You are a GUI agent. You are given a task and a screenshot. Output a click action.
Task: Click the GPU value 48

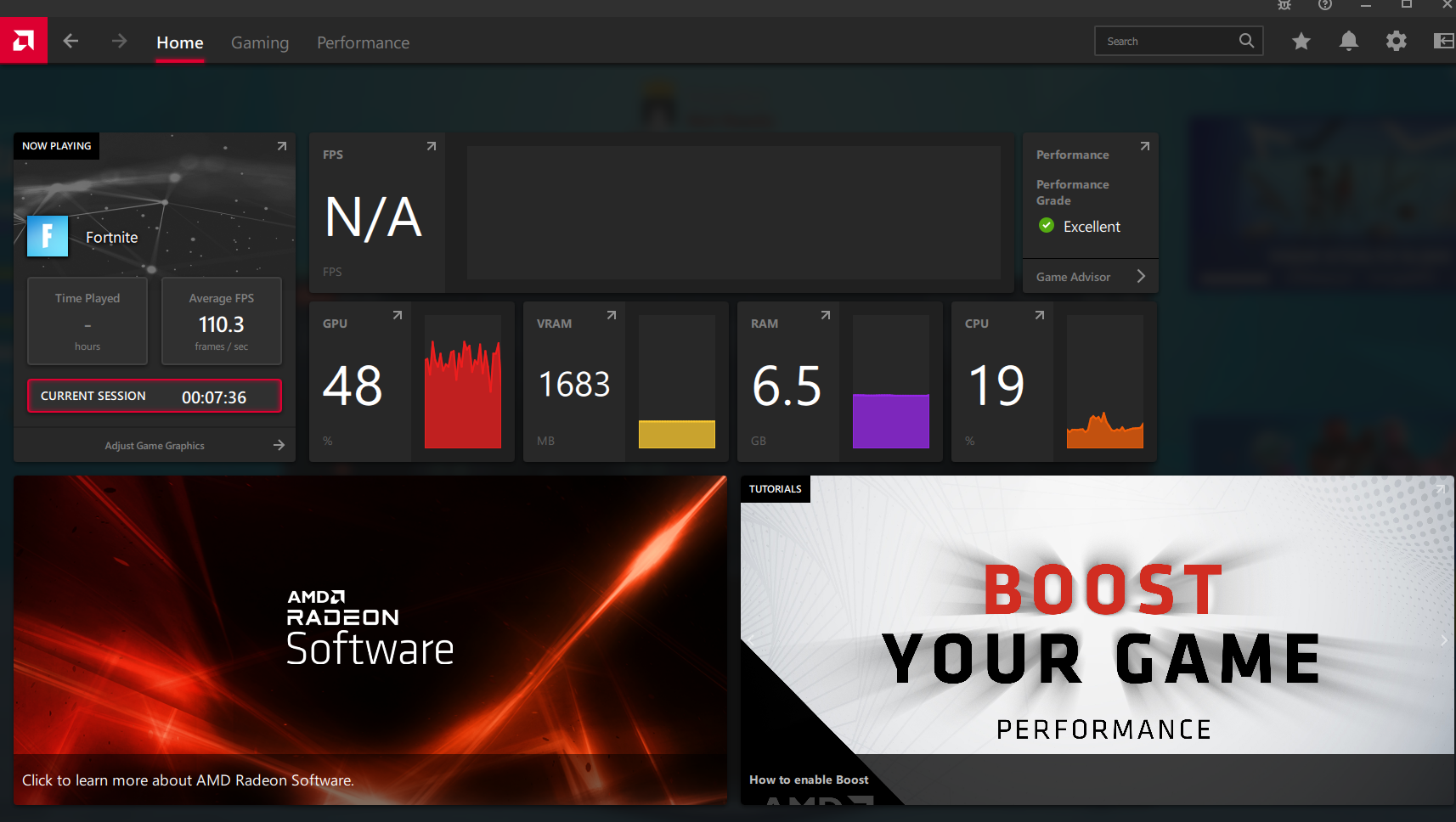tap(353, 386)
